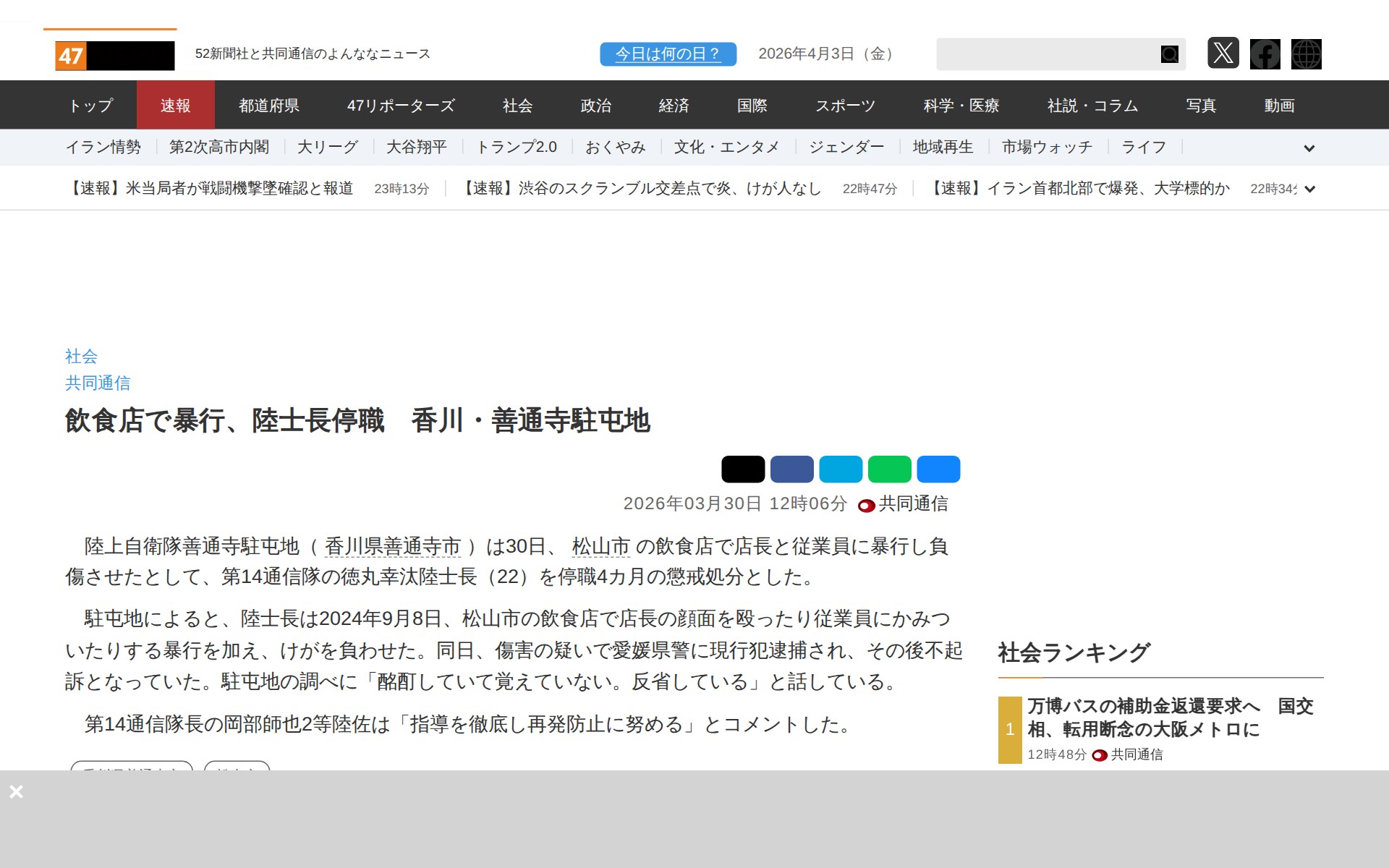Select the 速報 navigation tab
Image resolution: width=1389 pixels, height=868 pixels.
(175, 106)
